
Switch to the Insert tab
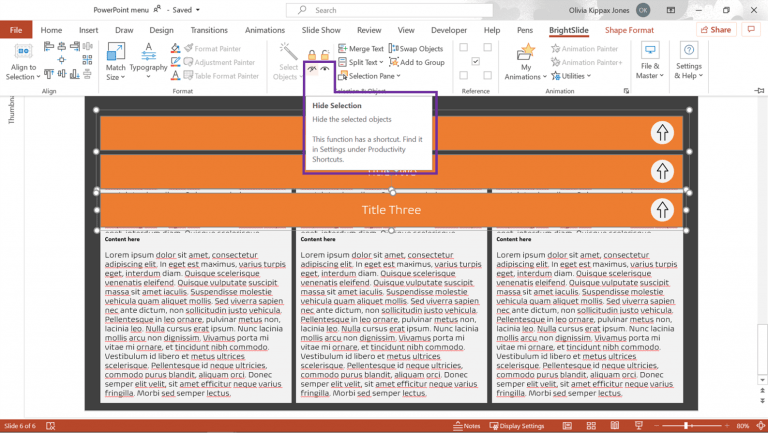[x=89, y=30]
